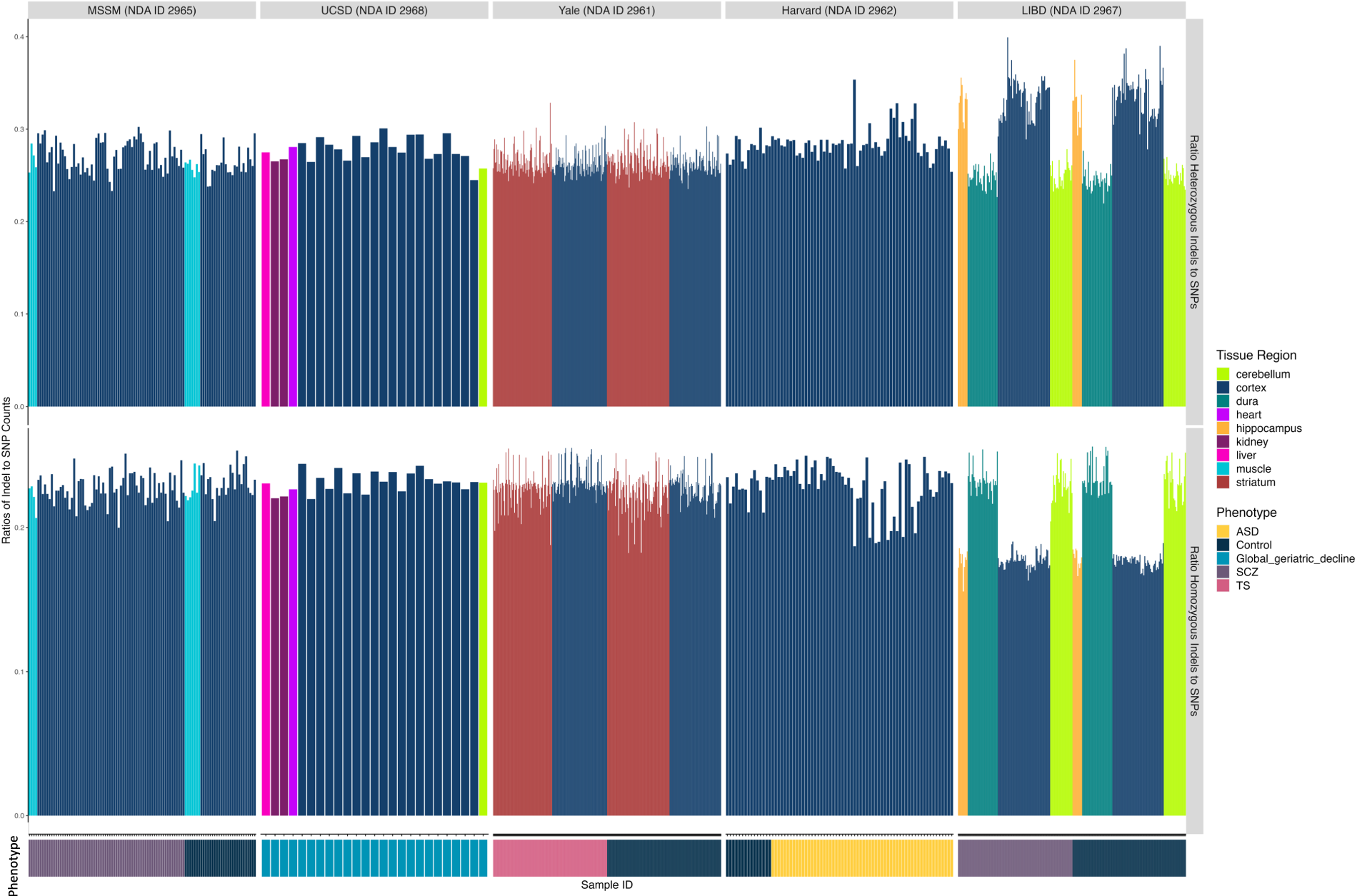Image resolution: width=1357 pixels, height=896 pixels.
Task: Click the SCZ phenotype strip segment under LIBD
Action: pos(1015,858)
